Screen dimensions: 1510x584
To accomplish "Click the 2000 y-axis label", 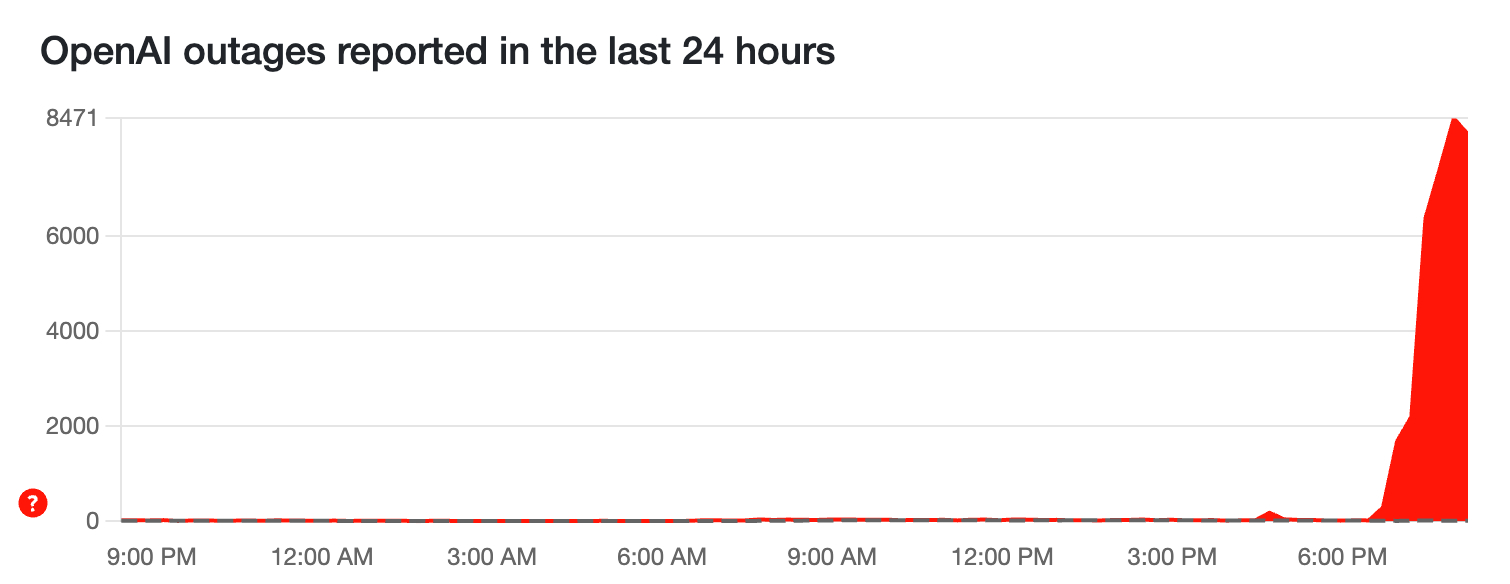I will click(x=71, y=426).
